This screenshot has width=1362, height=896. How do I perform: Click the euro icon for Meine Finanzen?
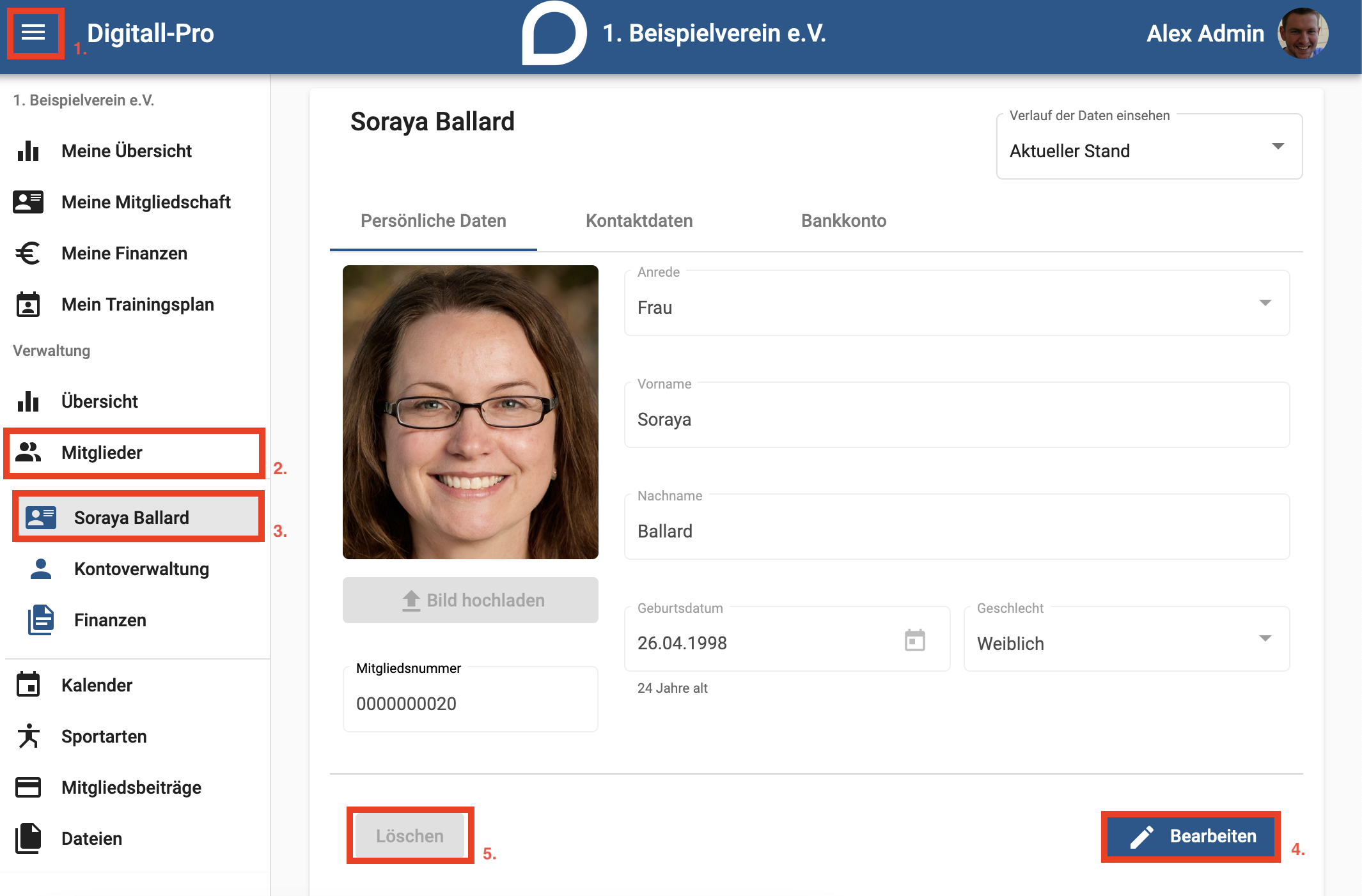(x=28, y=253)
